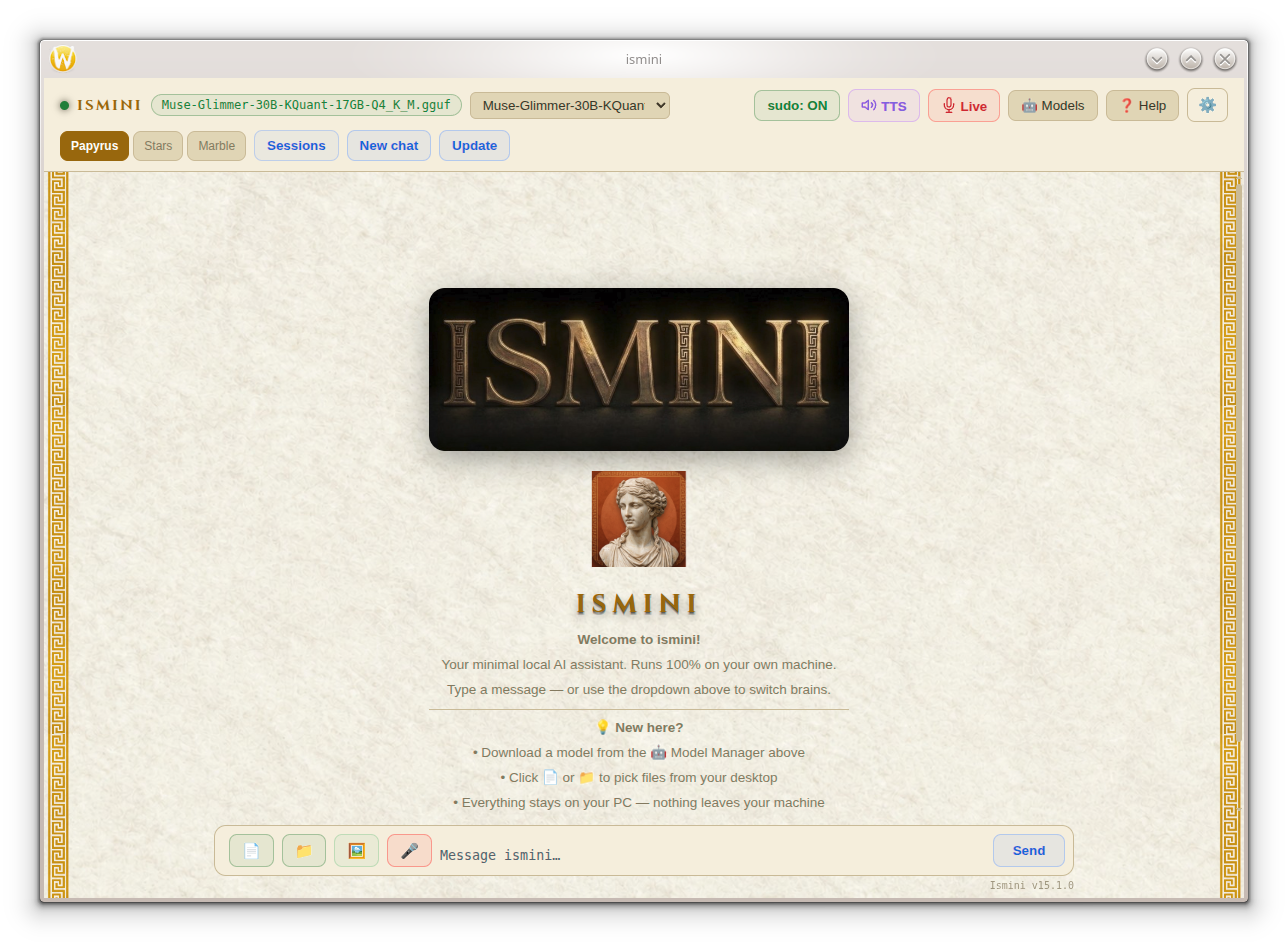This screenshot has height=942, width=1288.
Task: Toggle Live microphone mode
Action: pyautogui.click(x=964, y=105)
